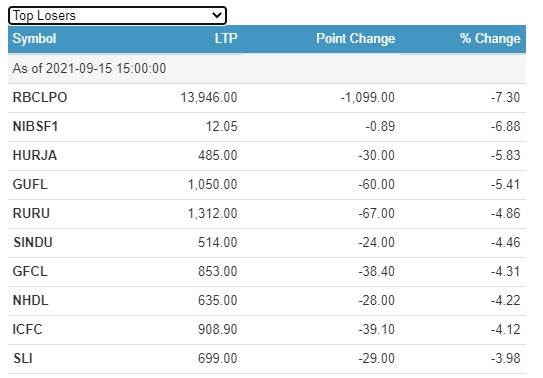Open SINDU stock details
This screenshot has width=543, height=378.
coord(33,242)
